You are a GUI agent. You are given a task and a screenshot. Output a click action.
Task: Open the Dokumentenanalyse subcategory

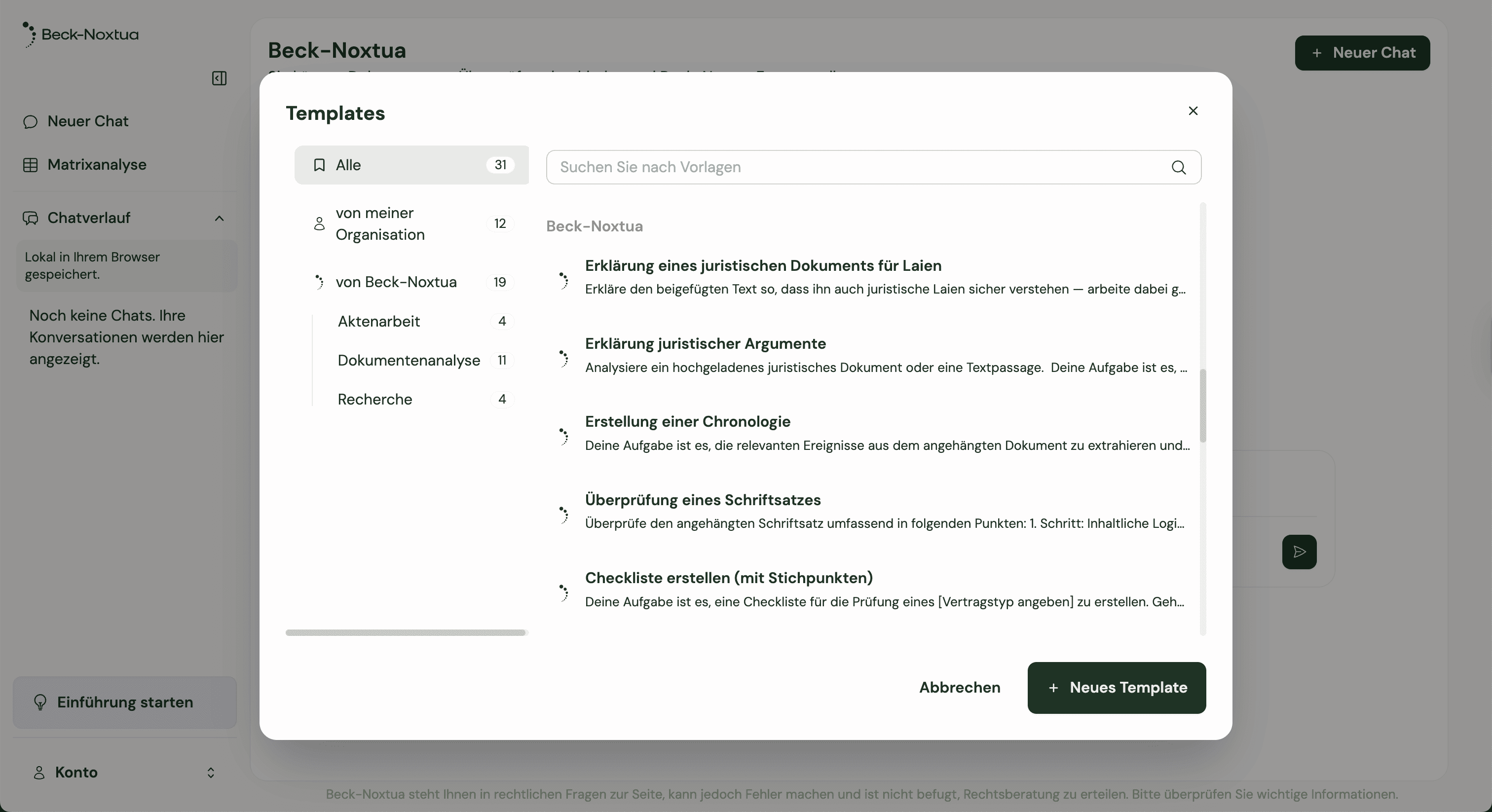click(409, 360)
